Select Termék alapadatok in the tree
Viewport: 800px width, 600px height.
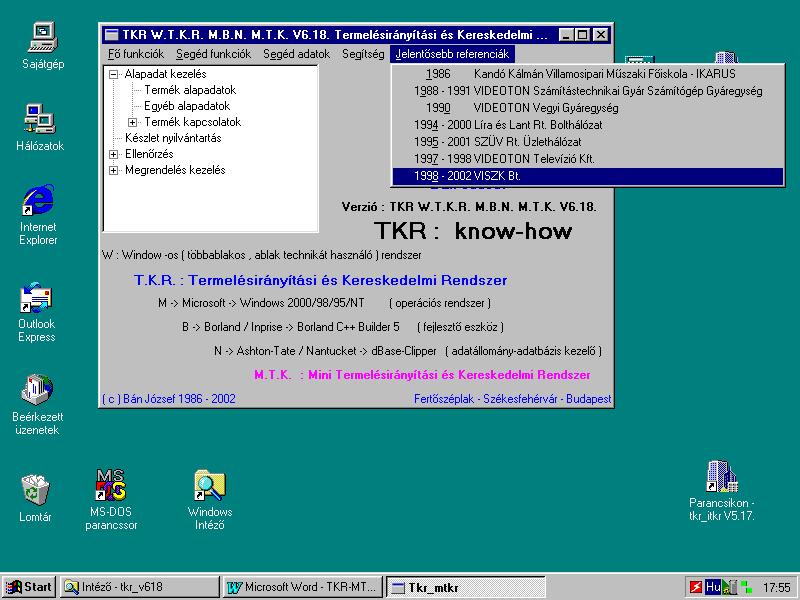[190, 90]
